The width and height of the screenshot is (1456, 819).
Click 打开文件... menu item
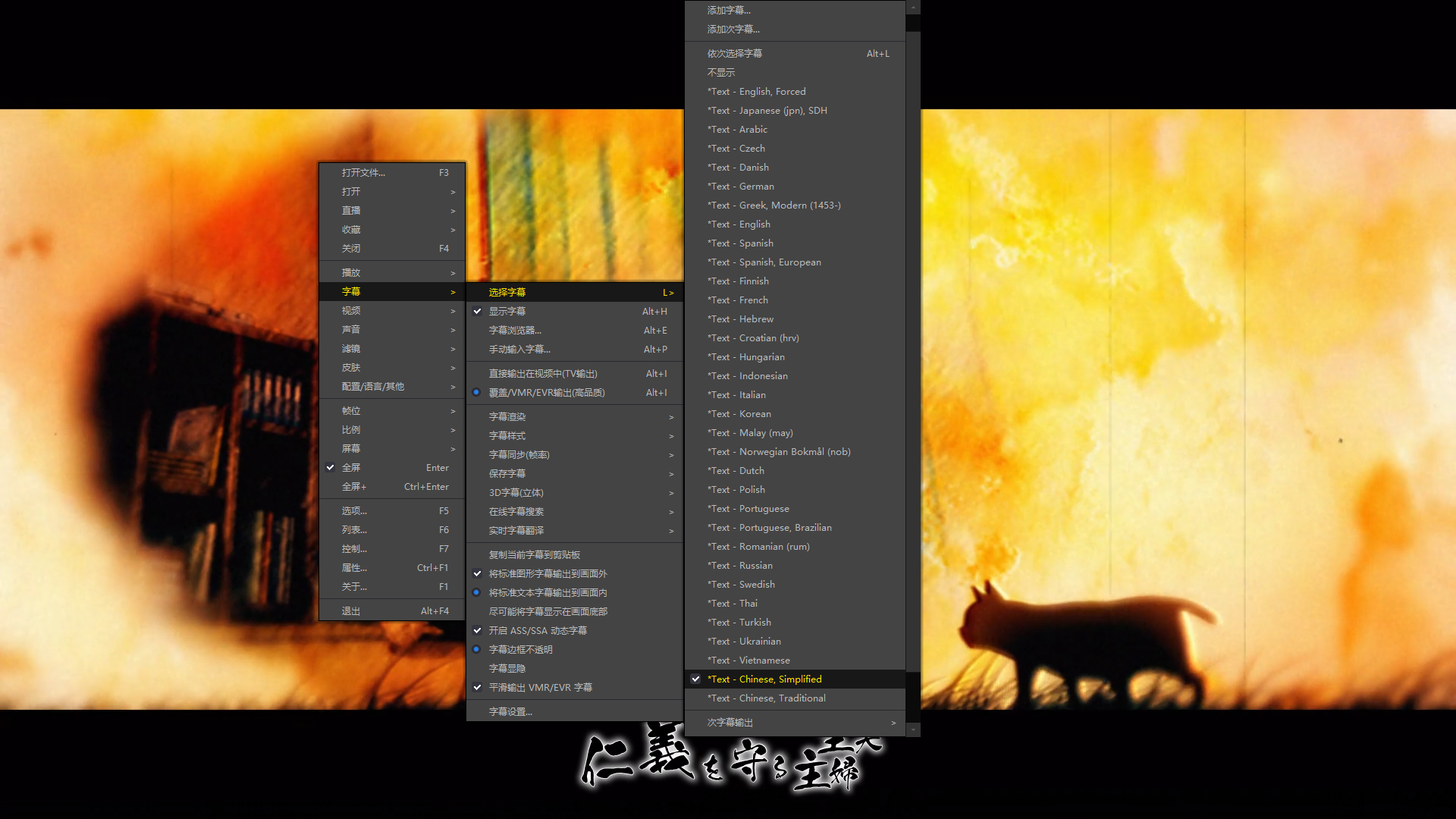pyautogui.click(x=392, y=173)
